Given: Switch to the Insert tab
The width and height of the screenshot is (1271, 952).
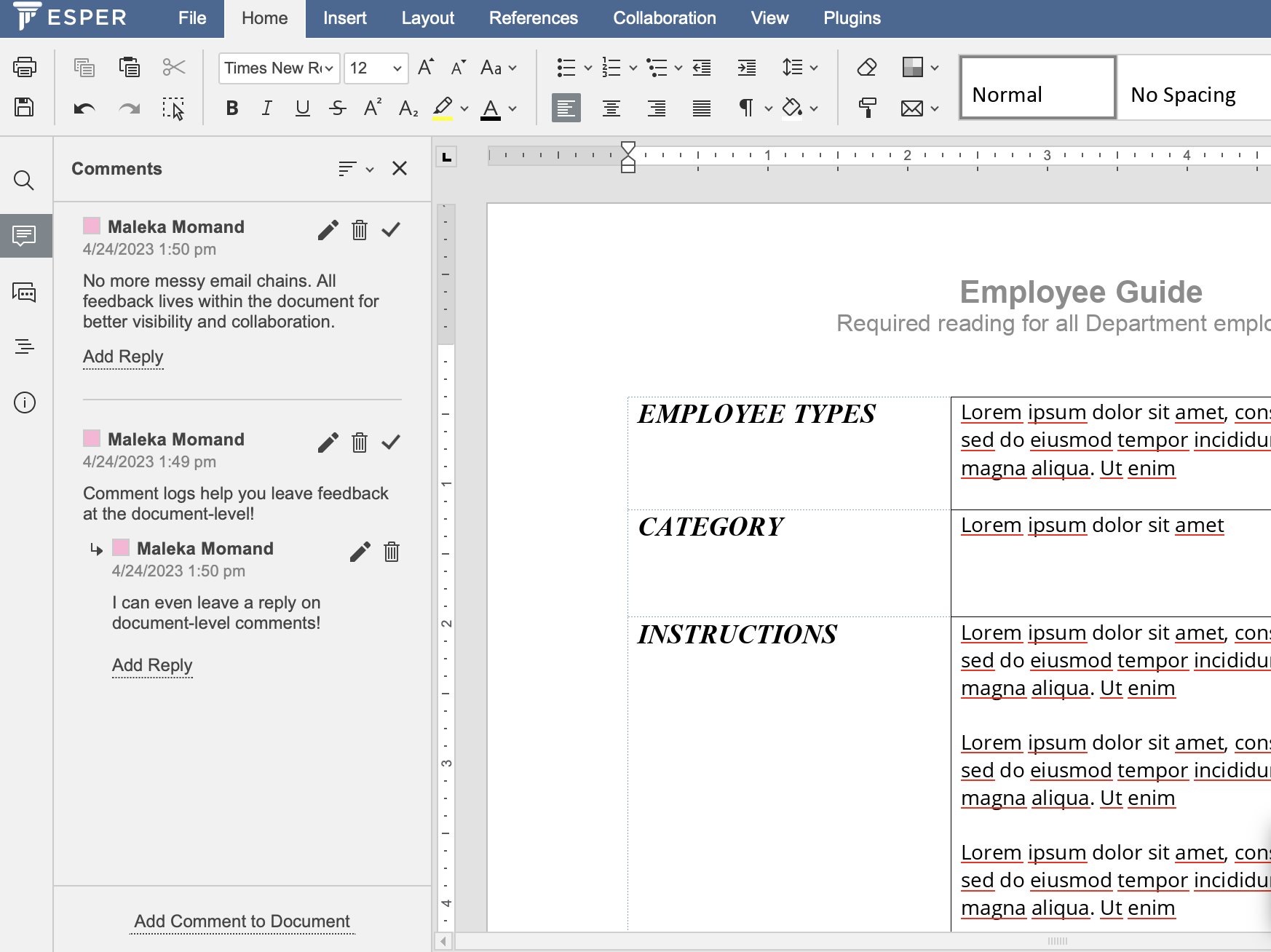Looking at the screenshot, I should (x=344, y=18).
